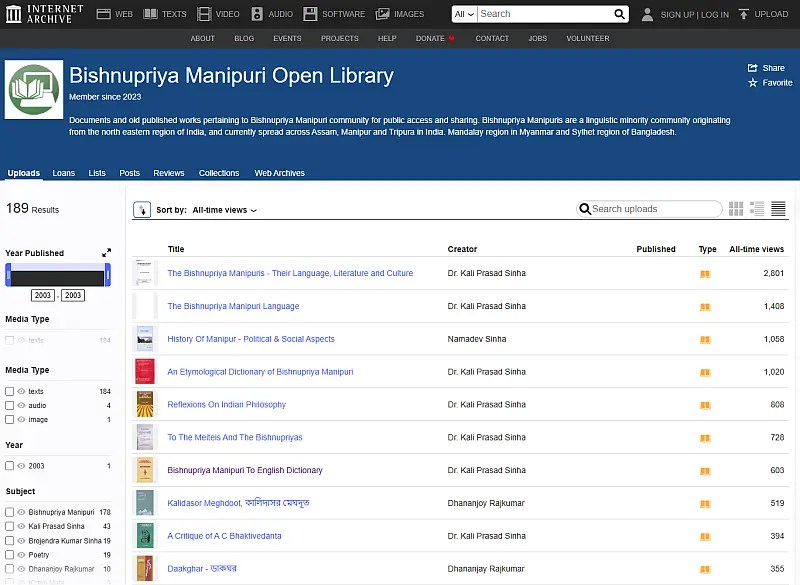800x585 pixels.
Task: Switch to the Reviews tab
Action: pyautogui.click(x=169, y=173)
